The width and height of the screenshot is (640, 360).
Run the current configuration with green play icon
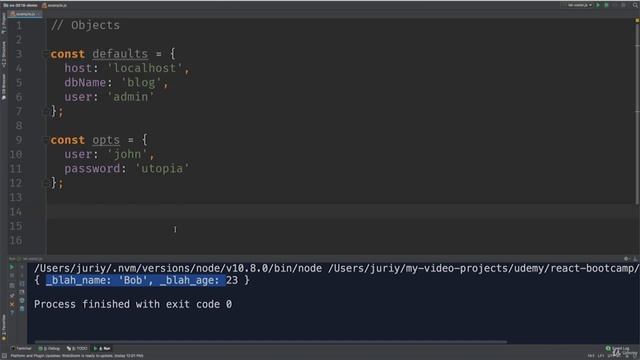coord(598,5)
